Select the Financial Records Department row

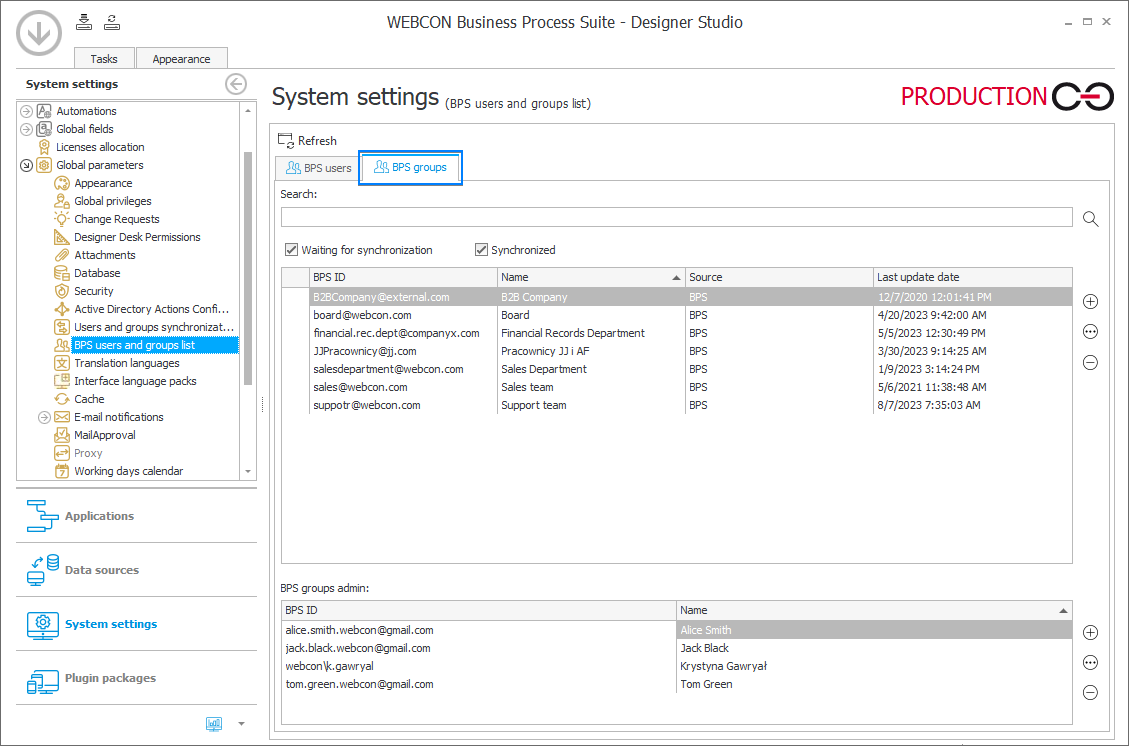(x=677, y=333)
